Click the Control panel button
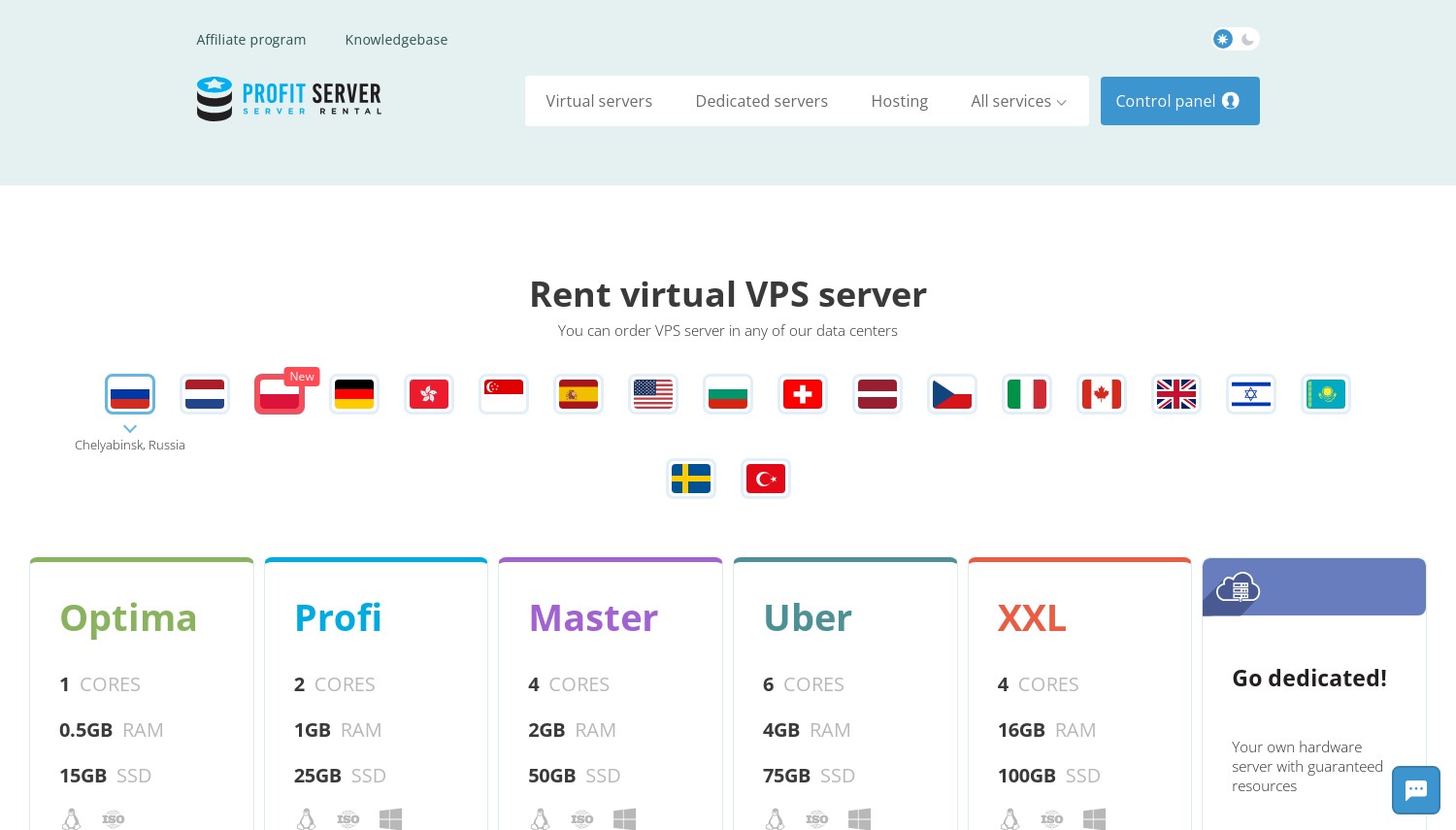The image size is (1456, 830). tap(1180, 101)
